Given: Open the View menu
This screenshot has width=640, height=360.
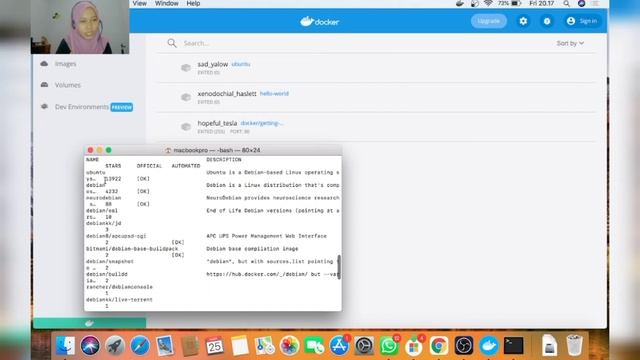Looking at the screenshot, I should [140, 3].
